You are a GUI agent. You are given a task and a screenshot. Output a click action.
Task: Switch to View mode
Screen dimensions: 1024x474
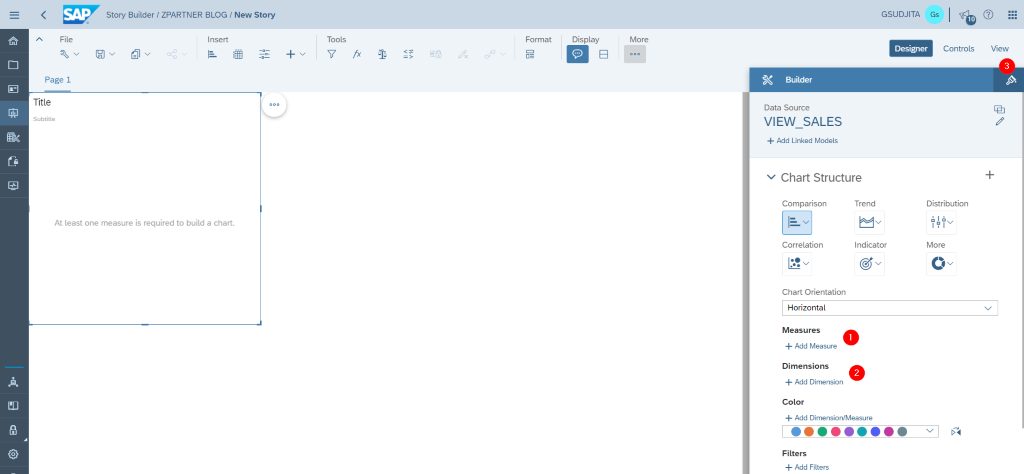(1000, 48)
